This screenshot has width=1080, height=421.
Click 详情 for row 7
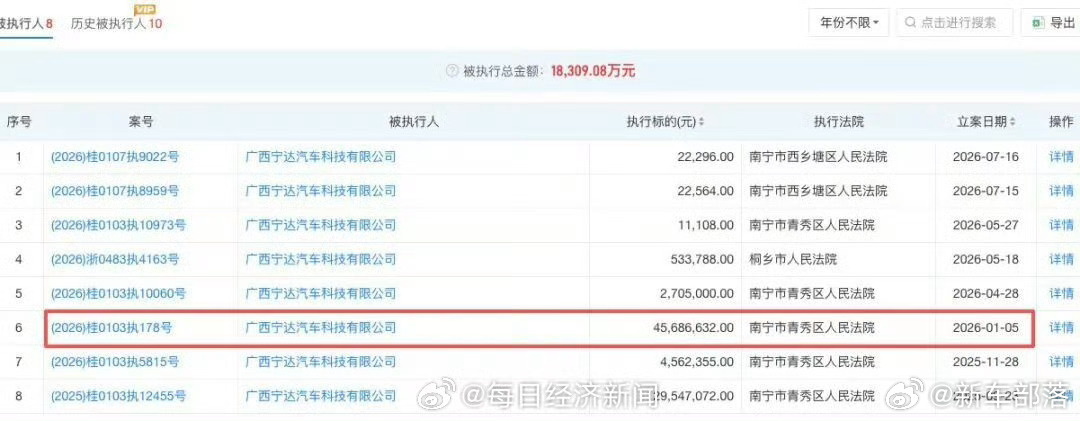[1061, 362]
